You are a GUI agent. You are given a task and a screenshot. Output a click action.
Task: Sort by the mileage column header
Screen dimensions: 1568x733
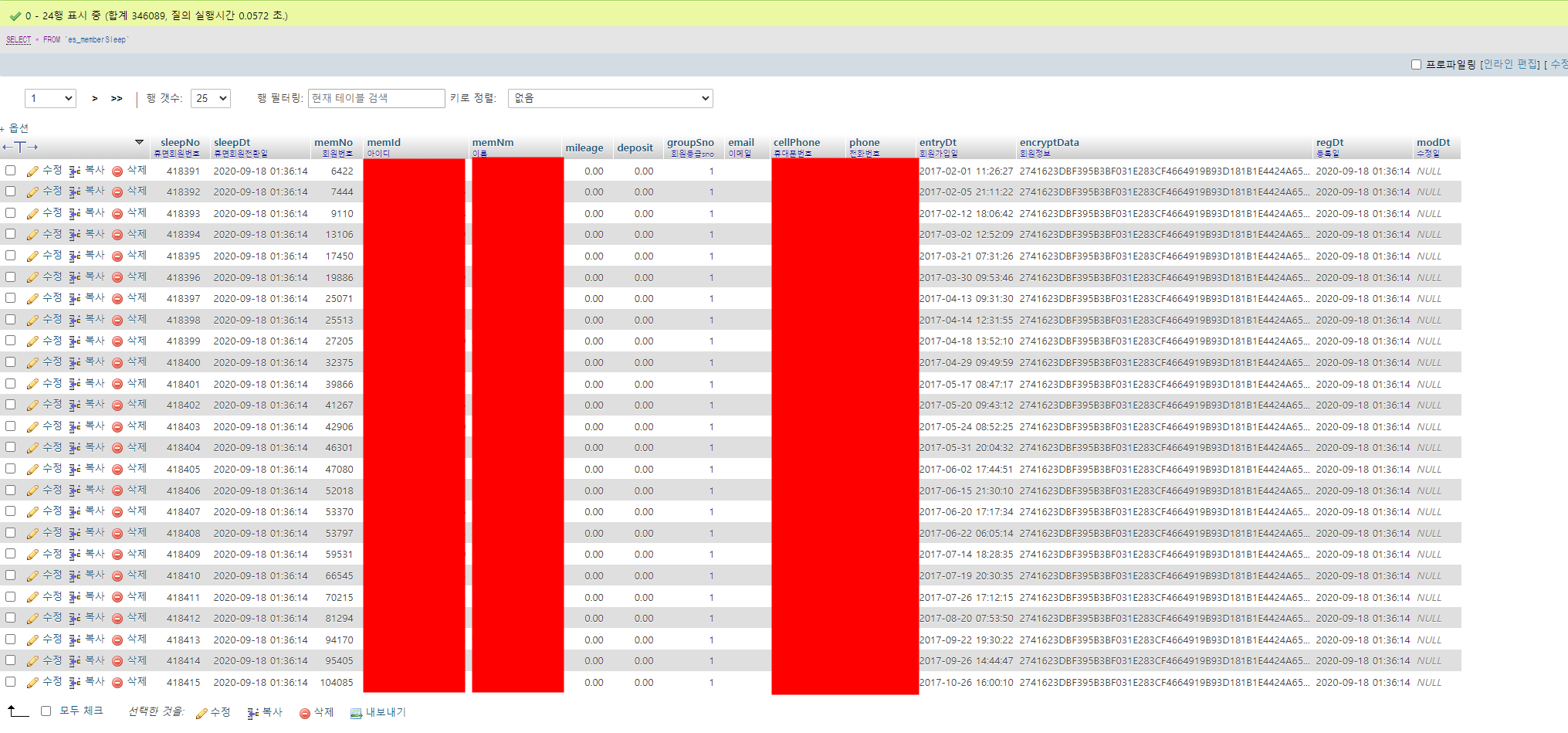coord(584,148)
